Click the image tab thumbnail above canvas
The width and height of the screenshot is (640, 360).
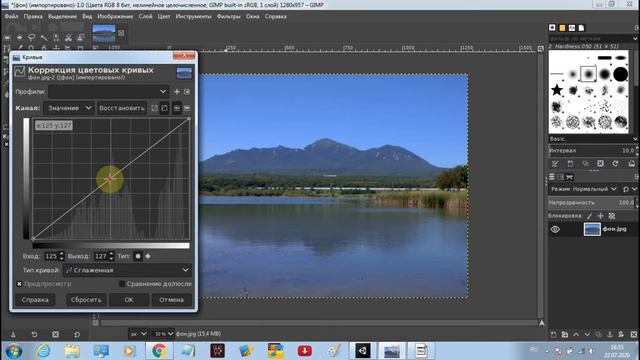tap(104, 33)
